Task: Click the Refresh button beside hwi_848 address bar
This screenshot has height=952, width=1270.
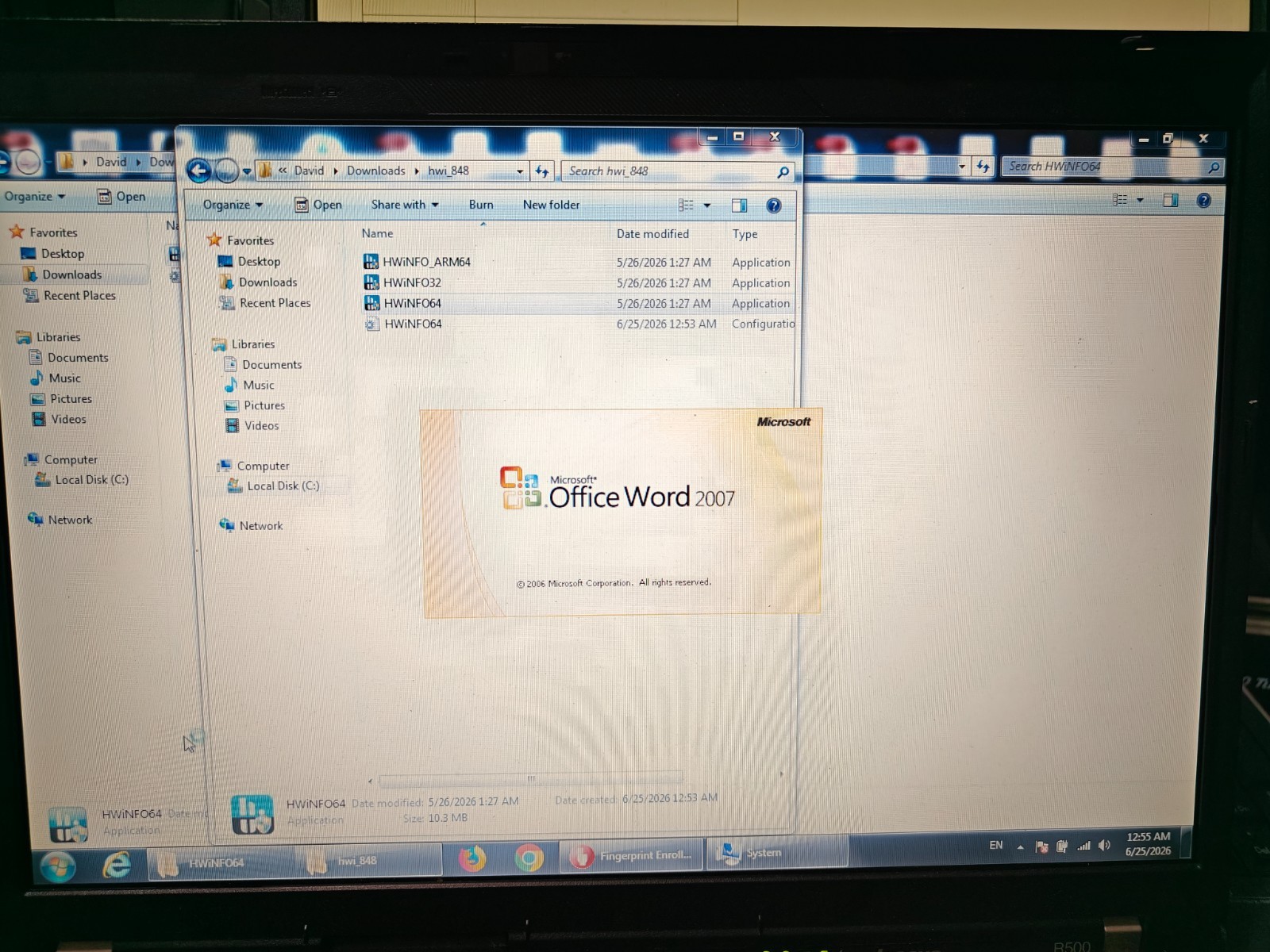Action: (542, 171)
